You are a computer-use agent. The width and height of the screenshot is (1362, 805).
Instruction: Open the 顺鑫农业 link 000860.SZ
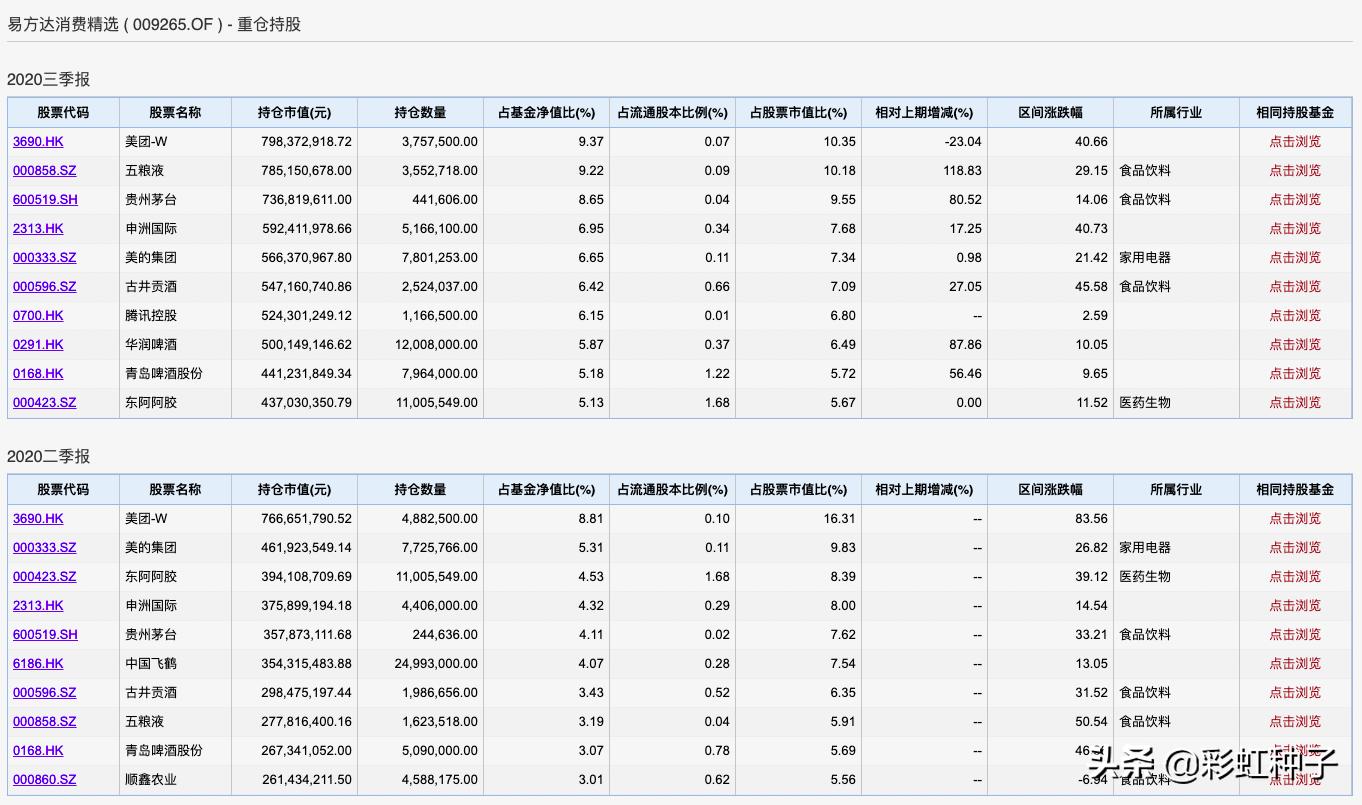click(44, 779)
